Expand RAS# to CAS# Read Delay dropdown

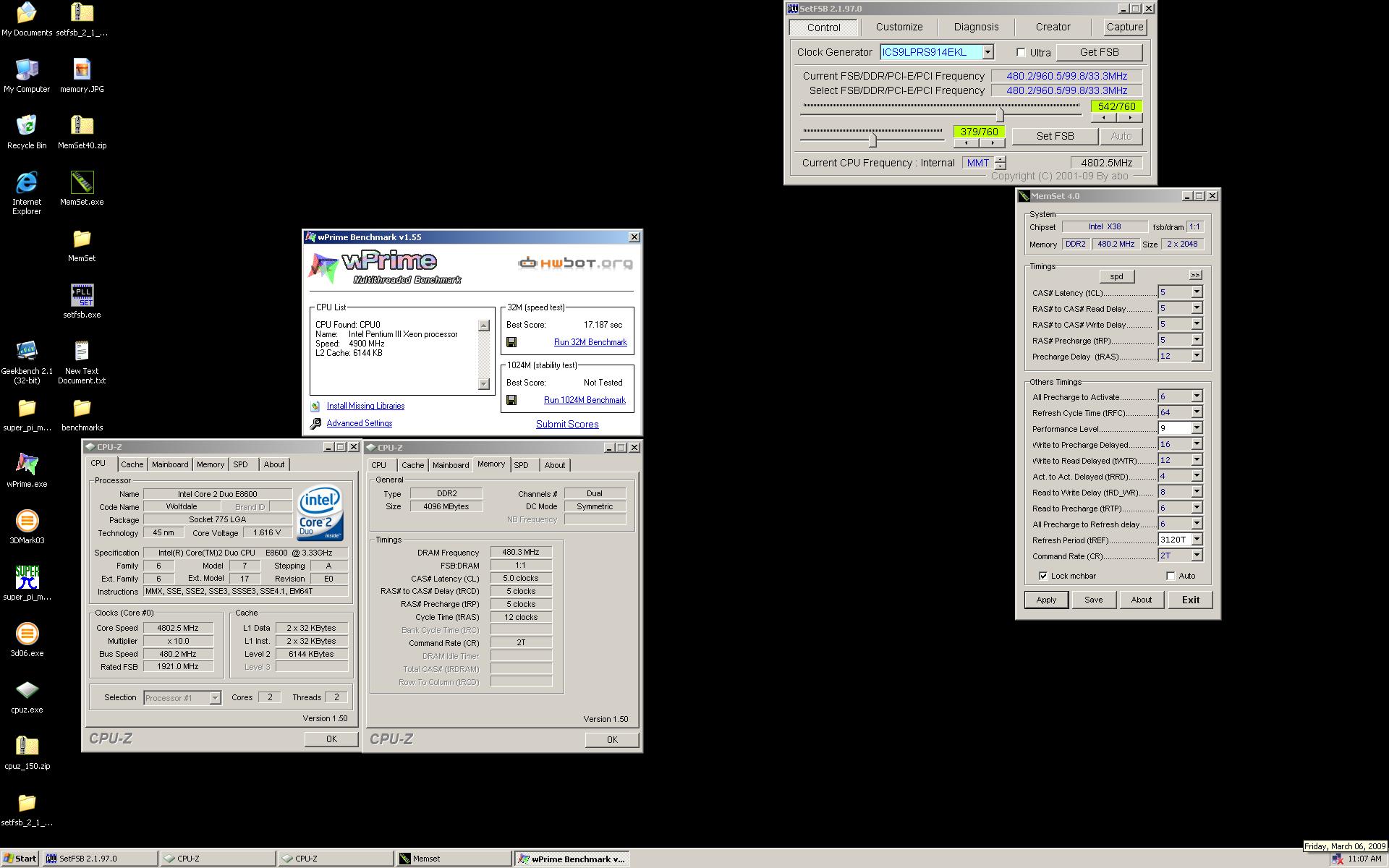tap(1197, 308)
